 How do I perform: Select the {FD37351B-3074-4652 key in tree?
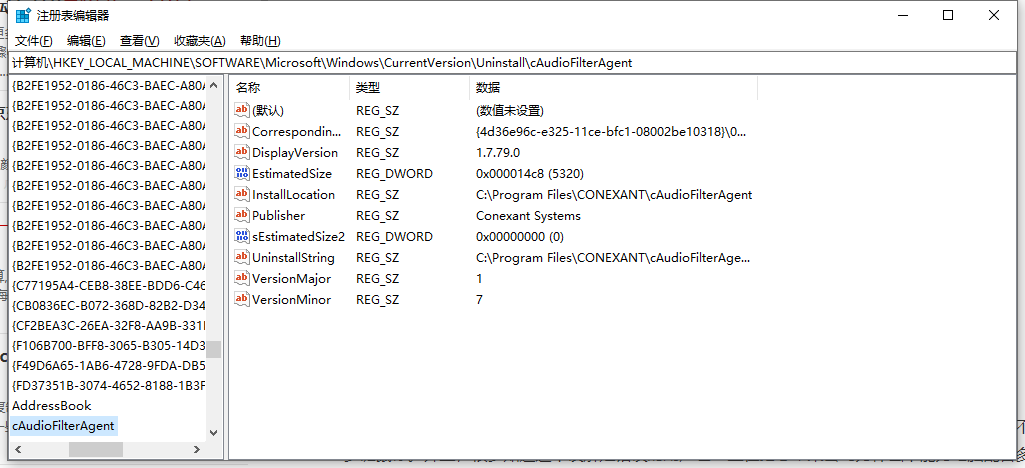[109, 385]
